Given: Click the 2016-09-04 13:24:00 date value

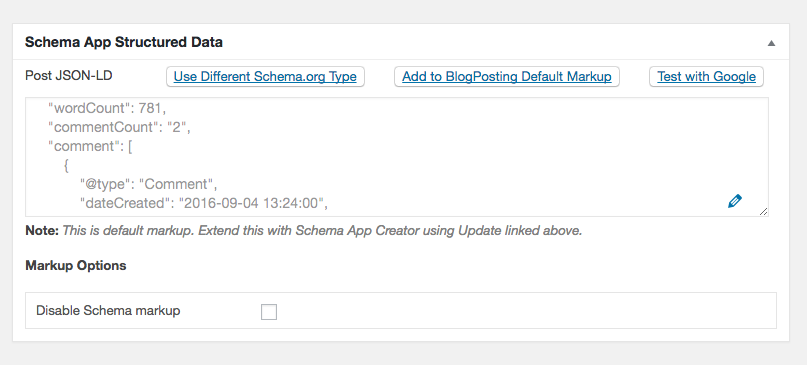Looking at the screenshot, I should pyautogui.click(x=251, y=203).
